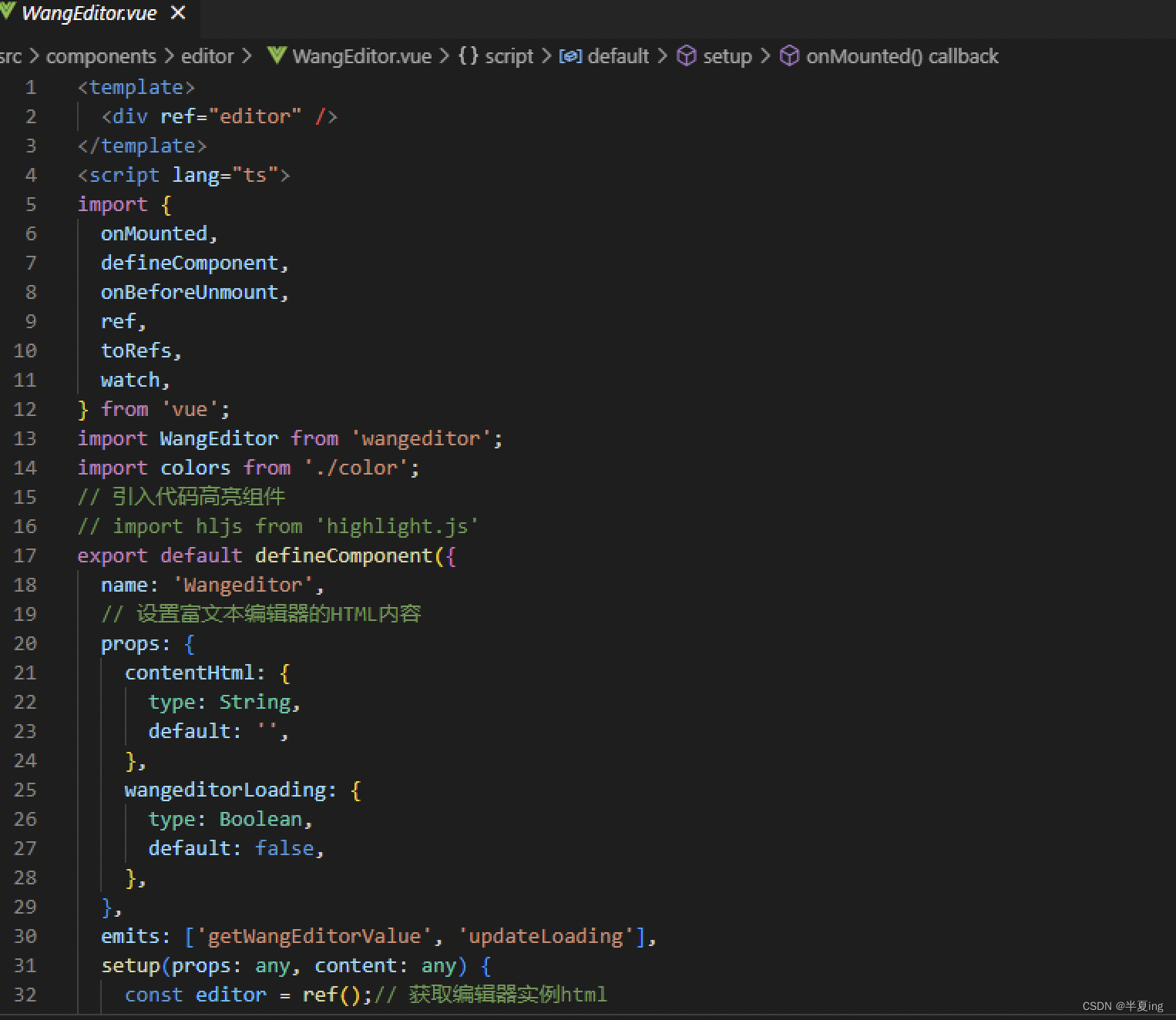Click the 'wangeditorLoading:' property
This screenshot has width=1176, height=1020.
coord(230,790)
